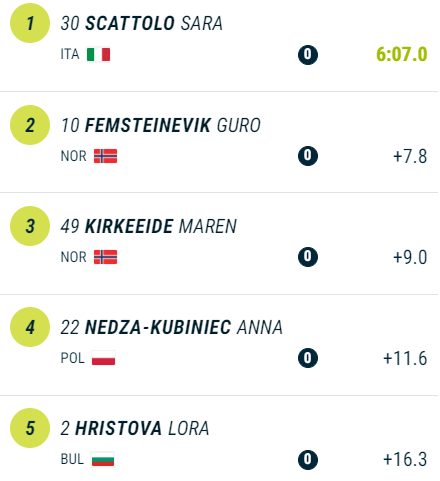Click the rank 2 yellow circle badge
Screen dimensions: 440x481
click(x=30, y=125)
